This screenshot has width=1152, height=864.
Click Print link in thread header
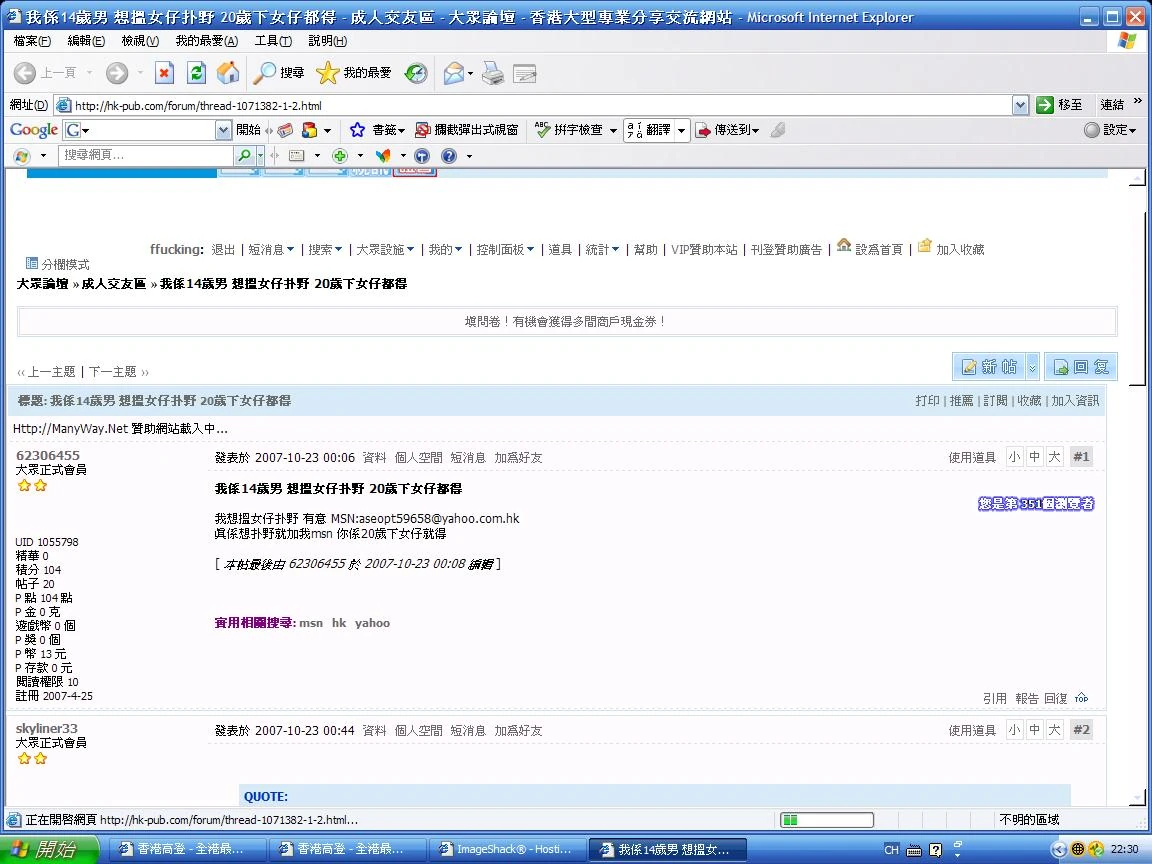927,400
